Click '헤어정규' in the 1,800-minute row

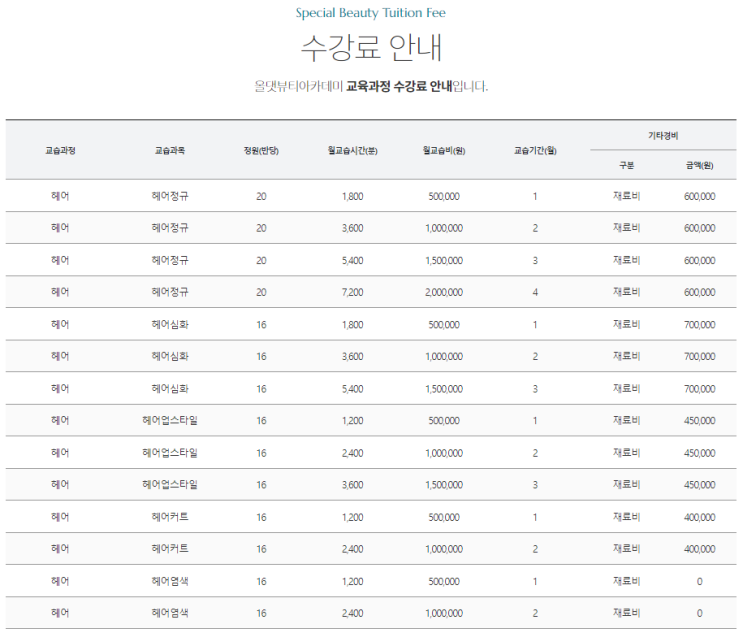[x=170, y=196]
